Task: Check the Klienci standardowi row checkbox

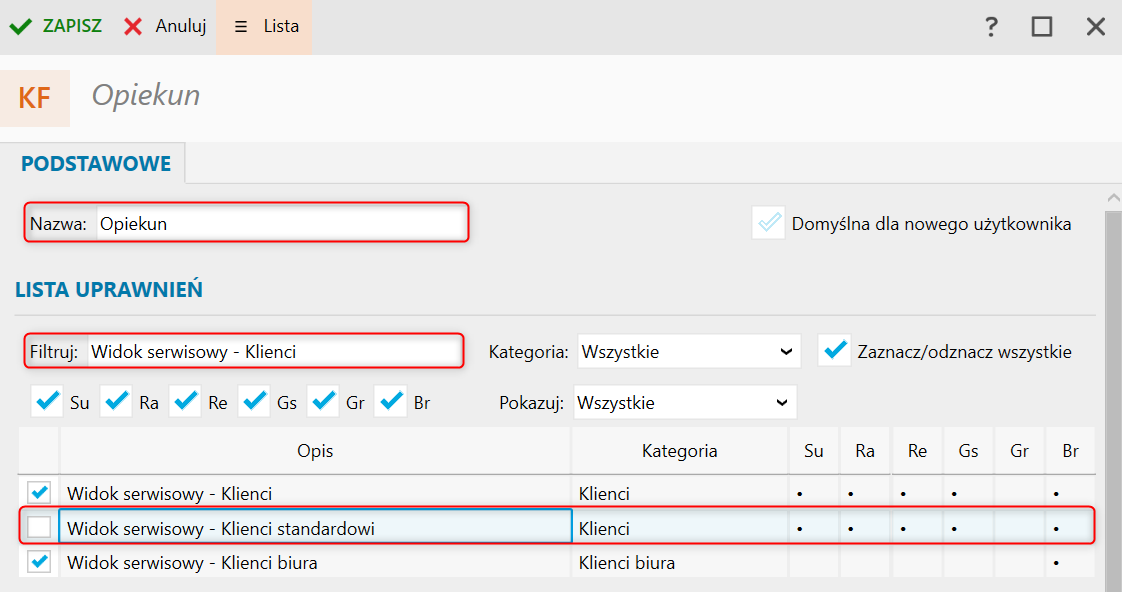Action: (x=39, y=528)
